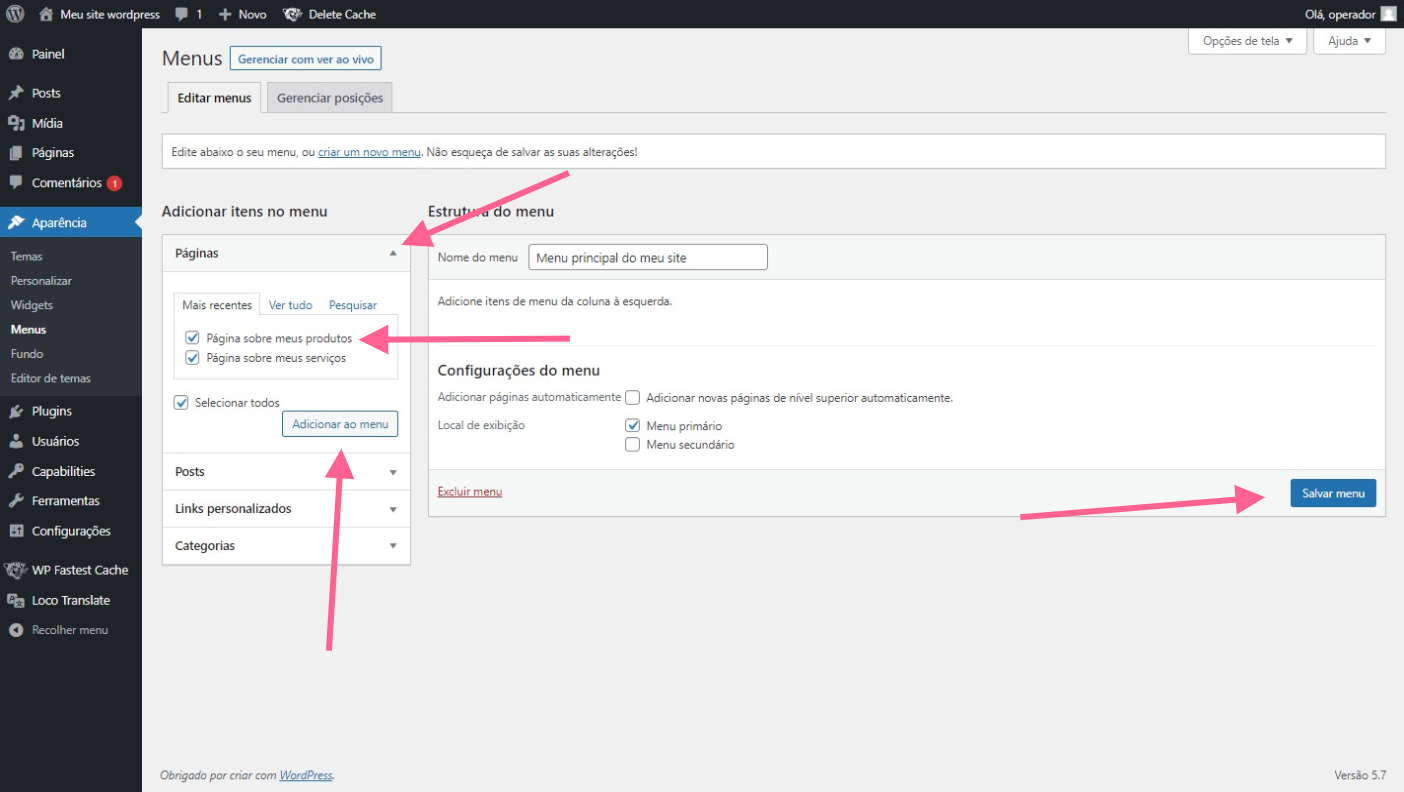Click the Comentários speech bubble icon in sidebar
Screen dimensions: 1404x792
pyautogui.click(x=16, y=183)
